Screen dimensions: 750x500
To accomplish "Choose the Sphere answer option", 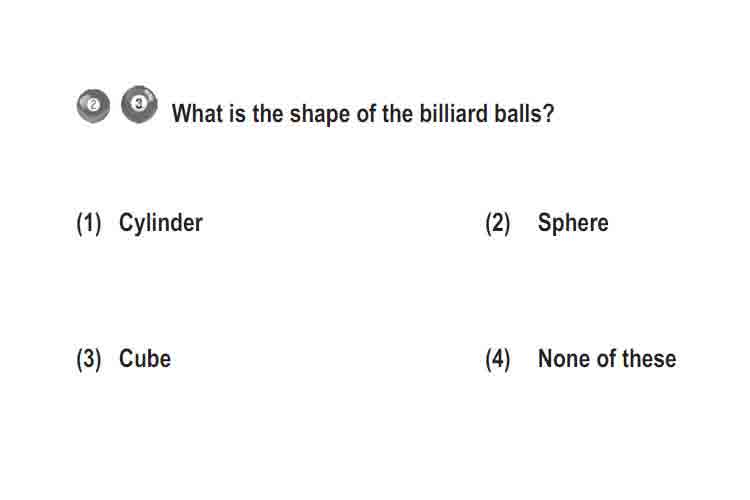I will [x=573, y=223].
